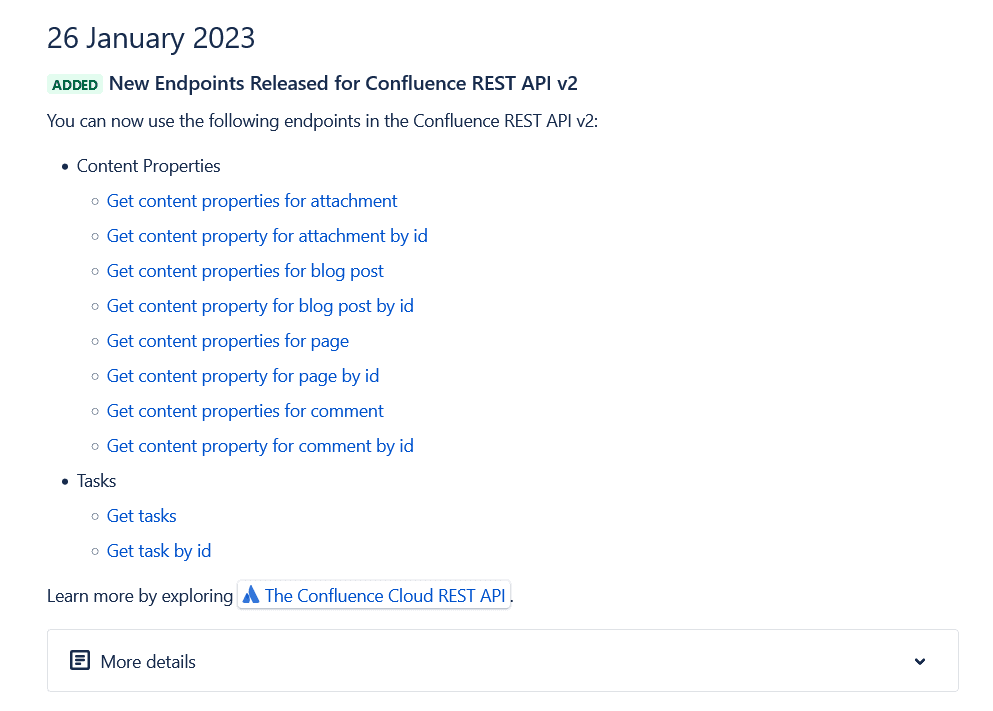This screenshot has height=711, width=993.
Task: Open Get content property for page by id
Action: point(243,376)
